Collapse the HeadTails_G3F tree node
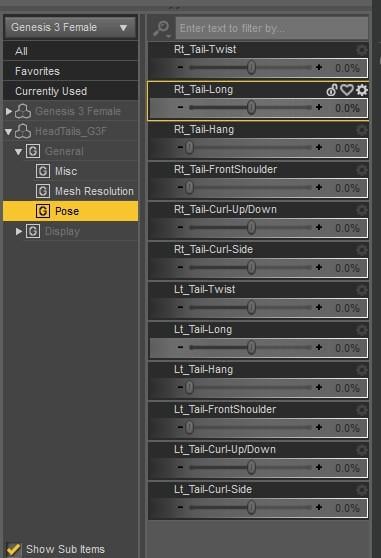The image size is (381, 558). (x=9, y=132)
